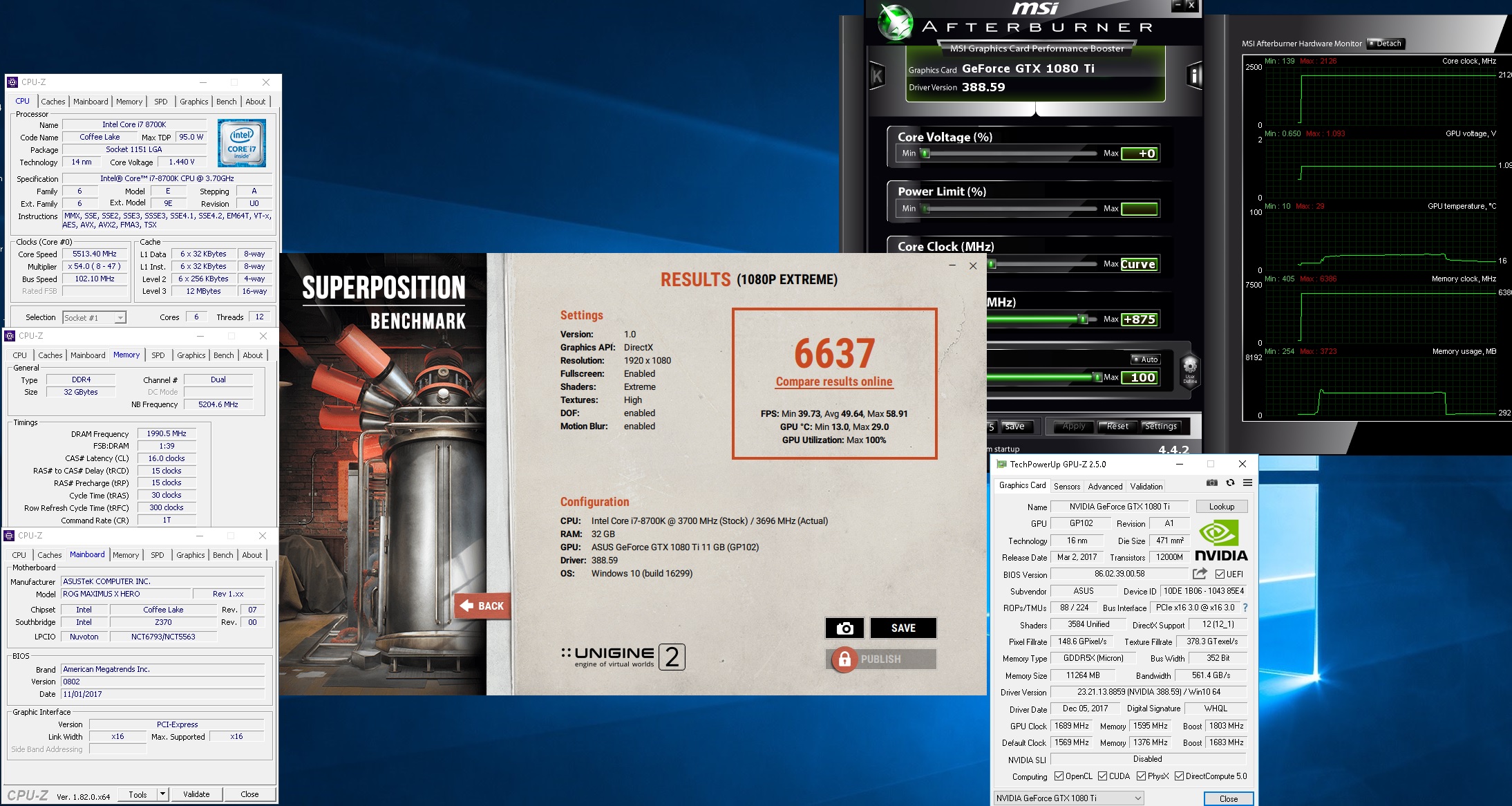Toggle the CUDA checkbox in GPU-Z
This screenshot has height=806, width=1512.
click(1102, 776)
